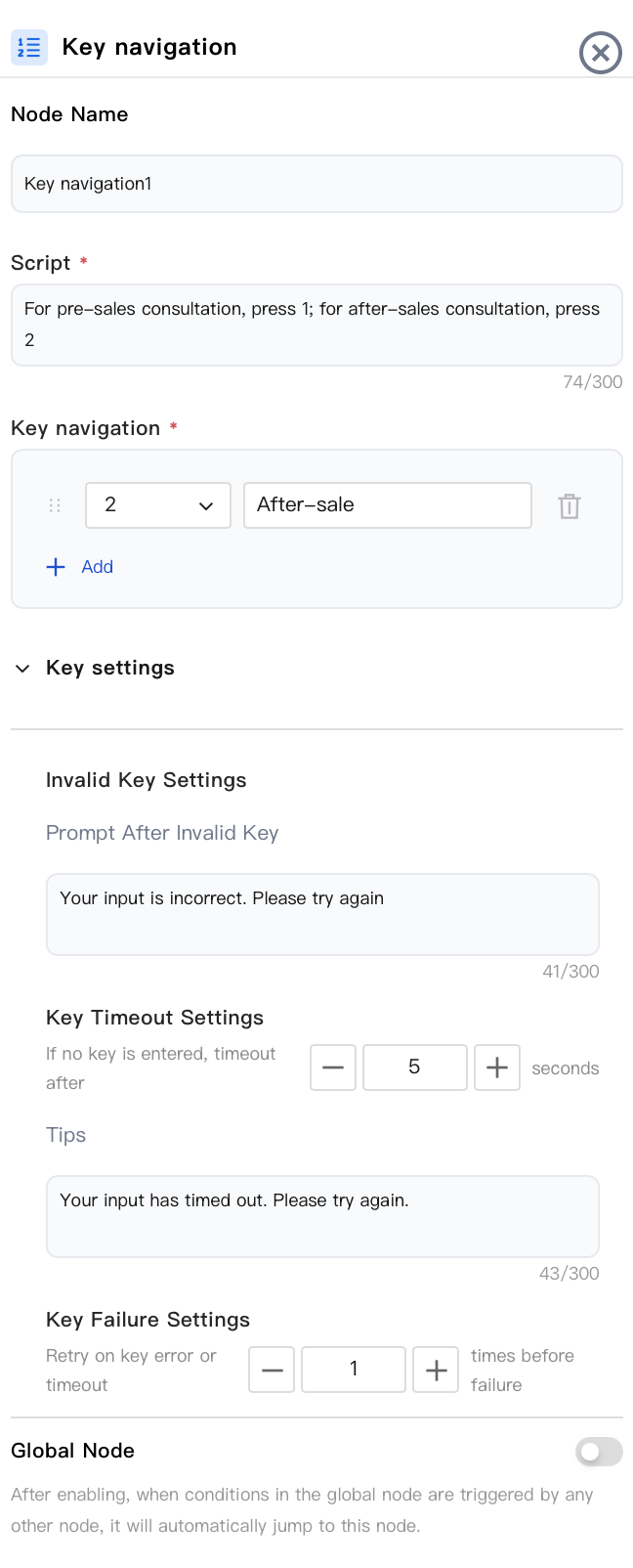Close the Key navigation panel

pyautogui.click(x=600, y=53)
